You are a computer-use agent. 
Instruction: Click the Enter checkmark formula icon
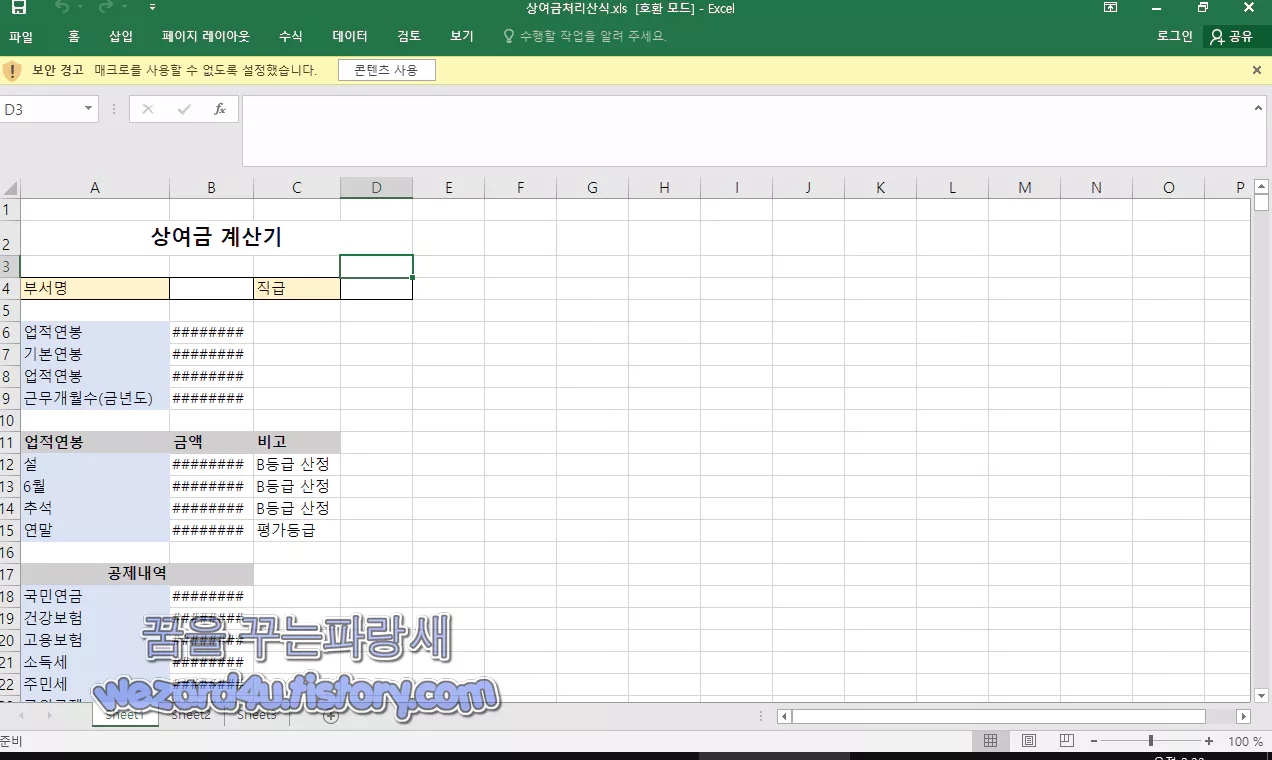point(184,110)
